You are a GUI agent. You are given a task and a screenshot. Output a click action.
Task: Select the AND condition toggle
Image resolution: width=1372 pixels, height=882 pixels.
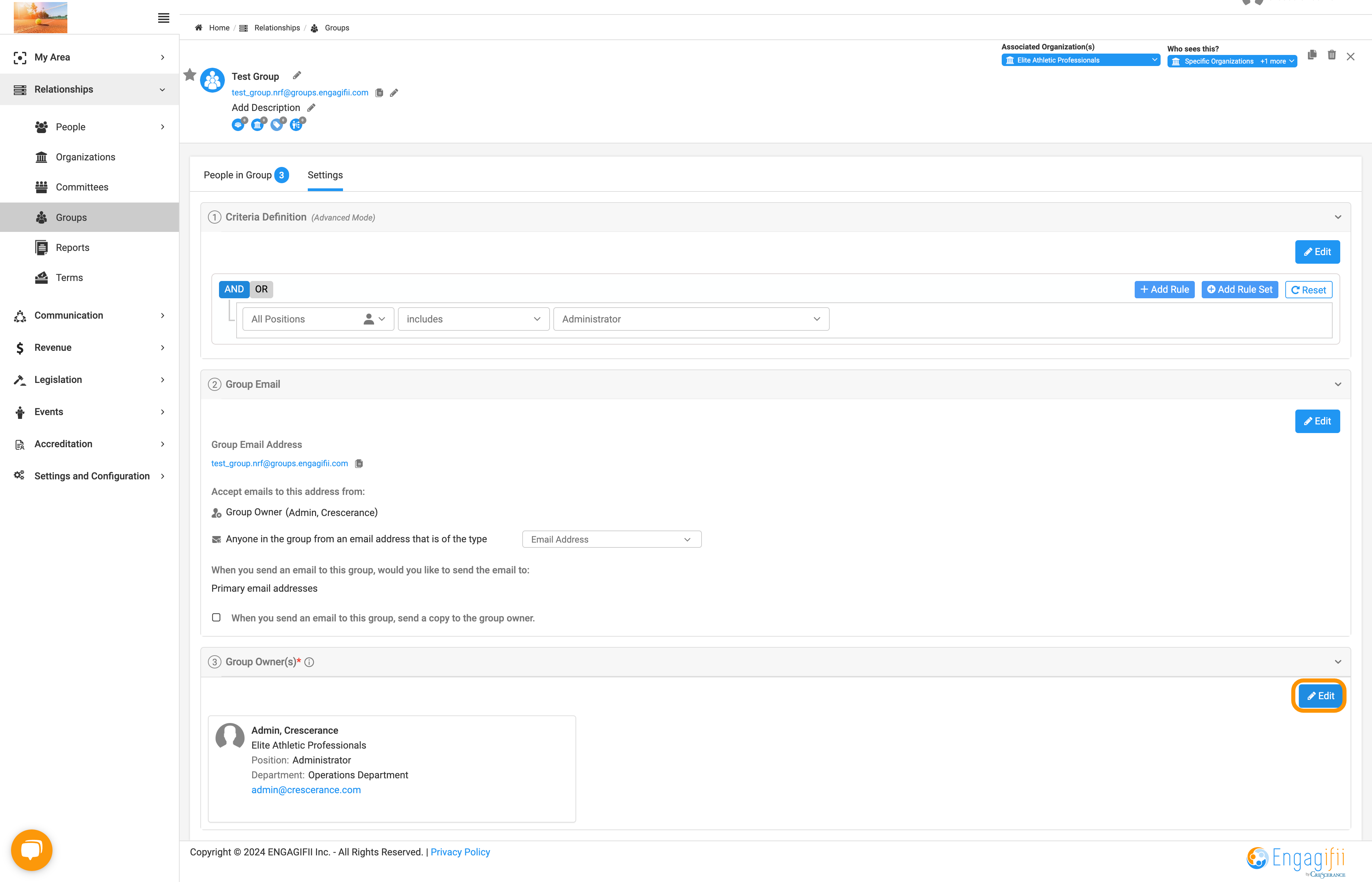234,289
